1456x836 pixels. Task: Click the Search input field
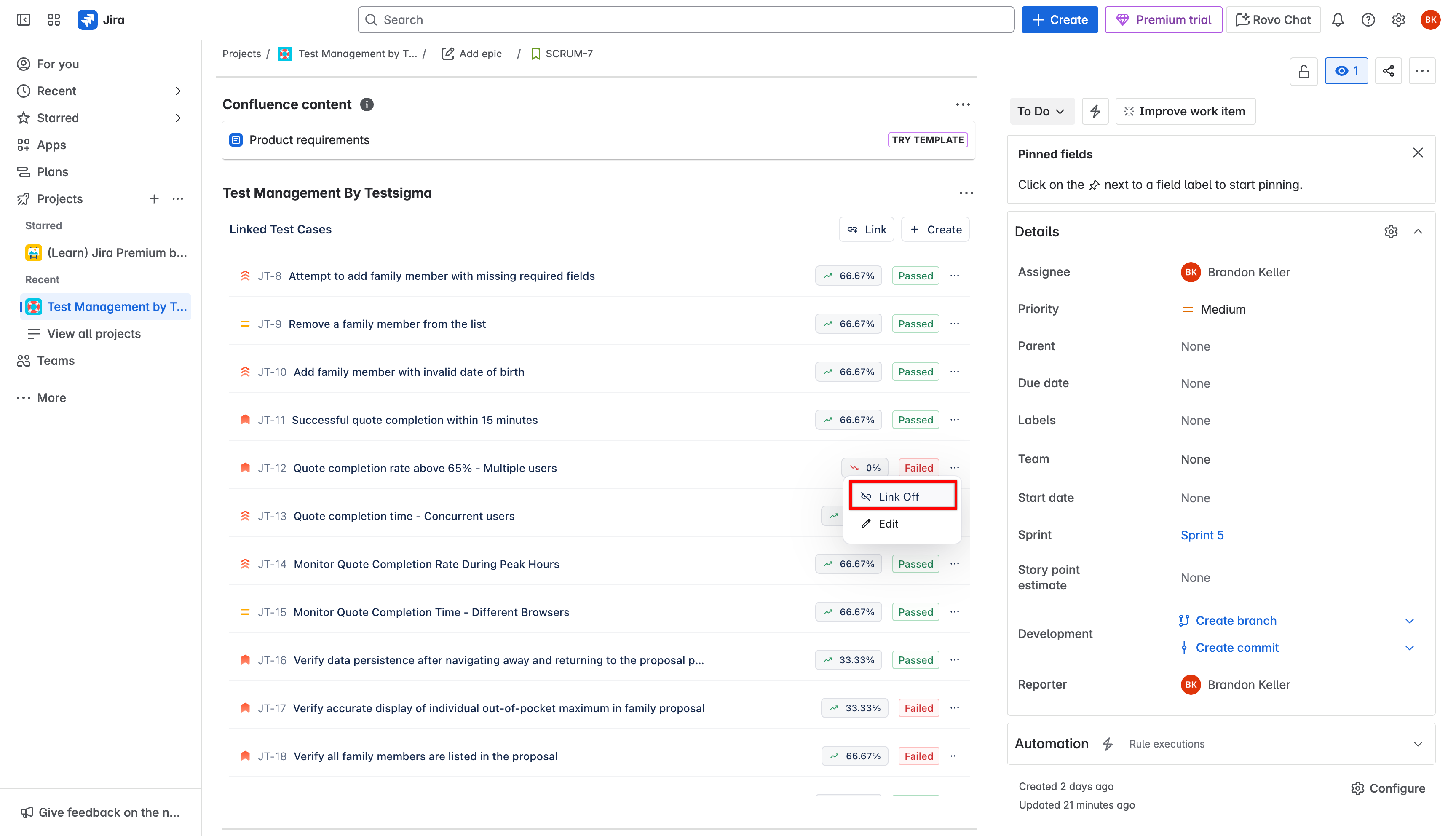[686, 20]
